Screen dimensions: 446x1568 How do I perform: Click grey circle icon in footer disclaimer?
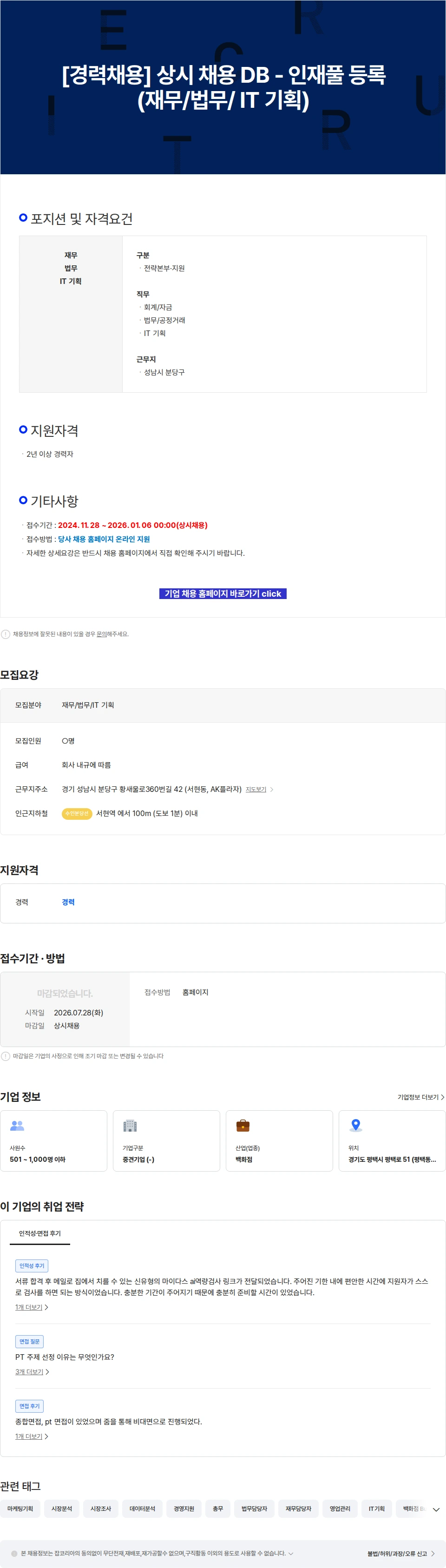point(14,1554)
